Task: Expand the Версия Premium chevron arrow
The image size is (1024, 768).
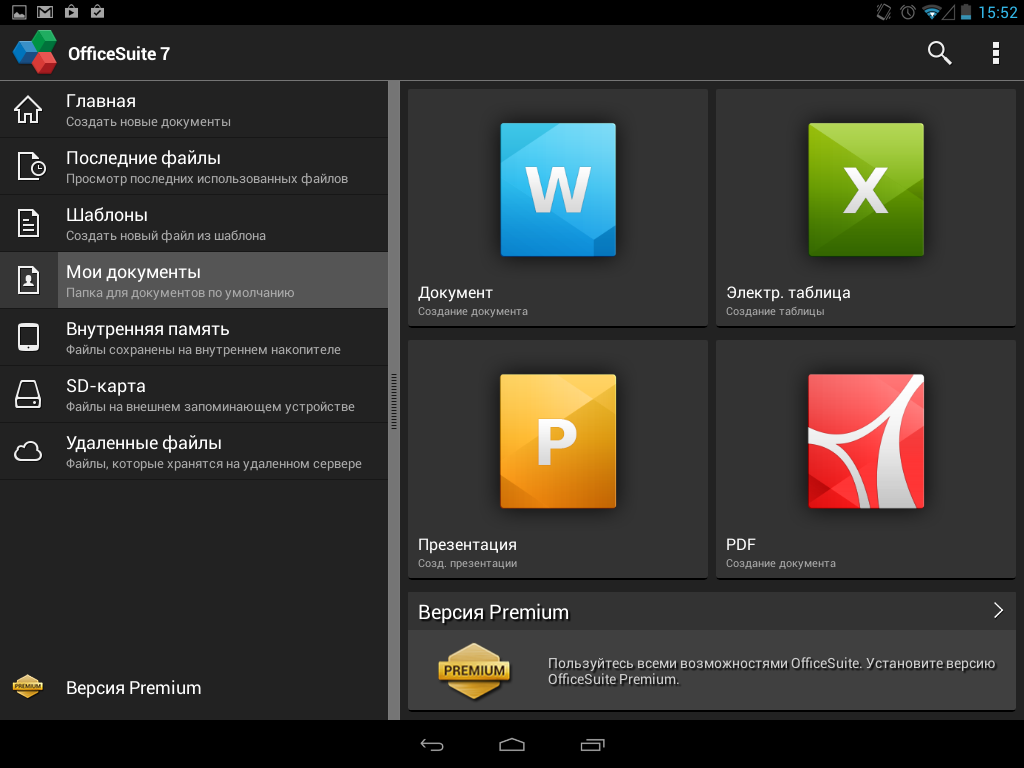Action: (998, 611)
